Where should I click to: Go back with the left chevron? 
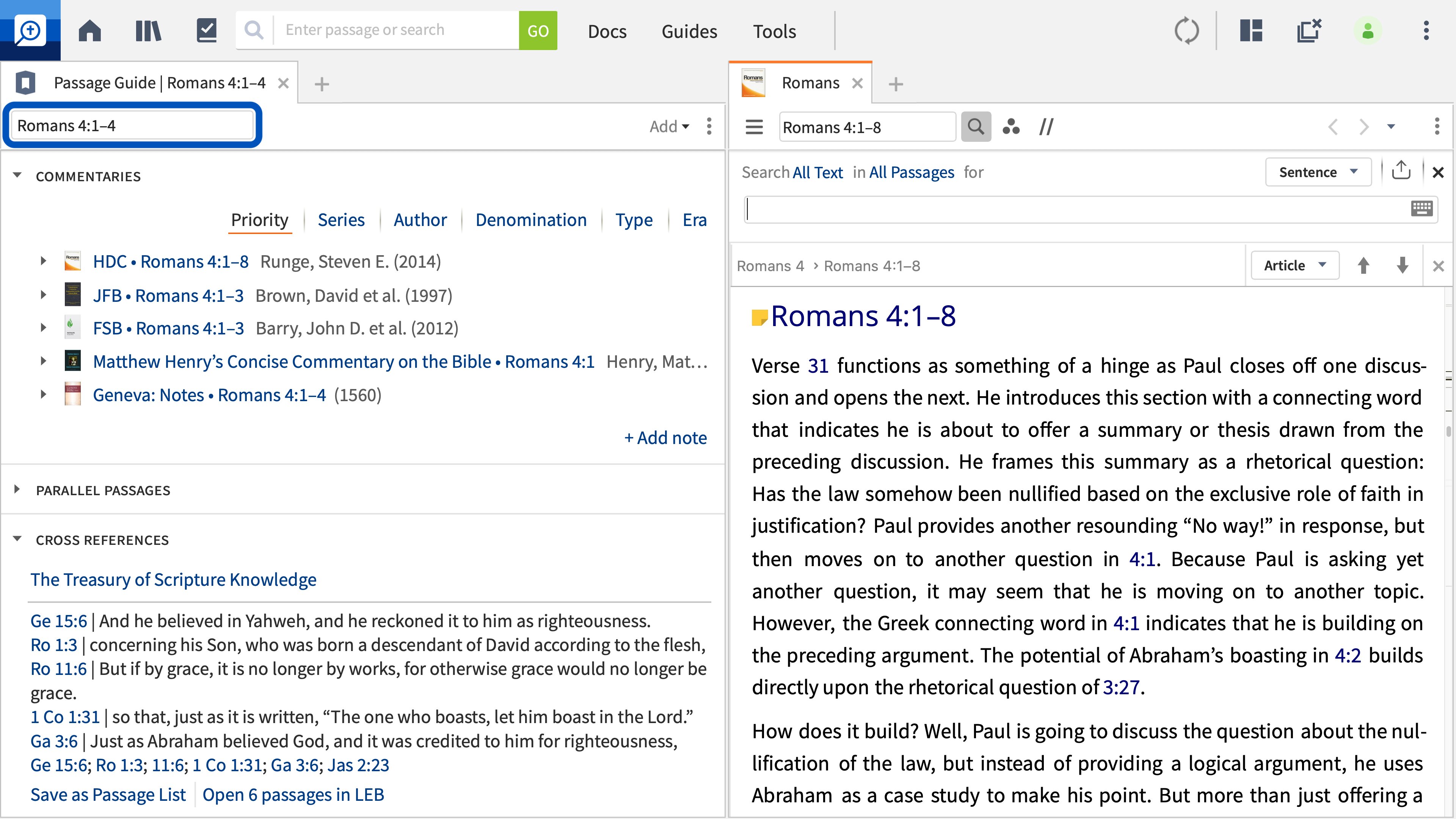(x=1333, y=127)
